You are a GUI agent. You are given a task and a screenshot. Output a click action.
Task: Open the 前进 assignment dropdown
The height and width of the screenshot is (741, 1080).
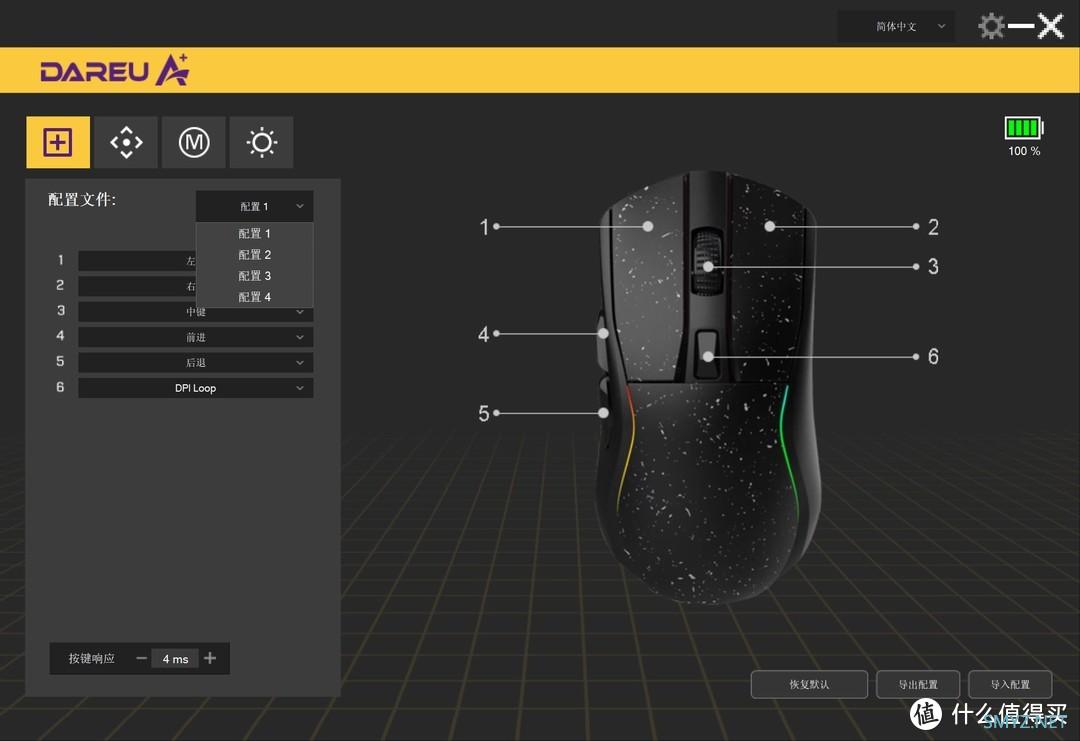click(x=196, y=337)
